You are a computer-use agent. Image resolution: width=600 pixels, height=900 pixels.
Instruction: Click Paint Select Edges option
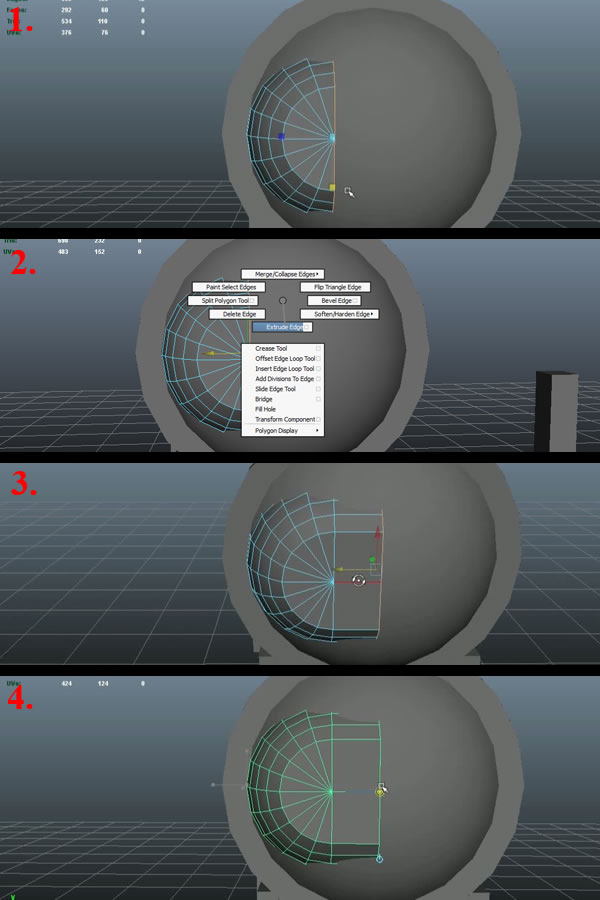[x=230, y=287]
